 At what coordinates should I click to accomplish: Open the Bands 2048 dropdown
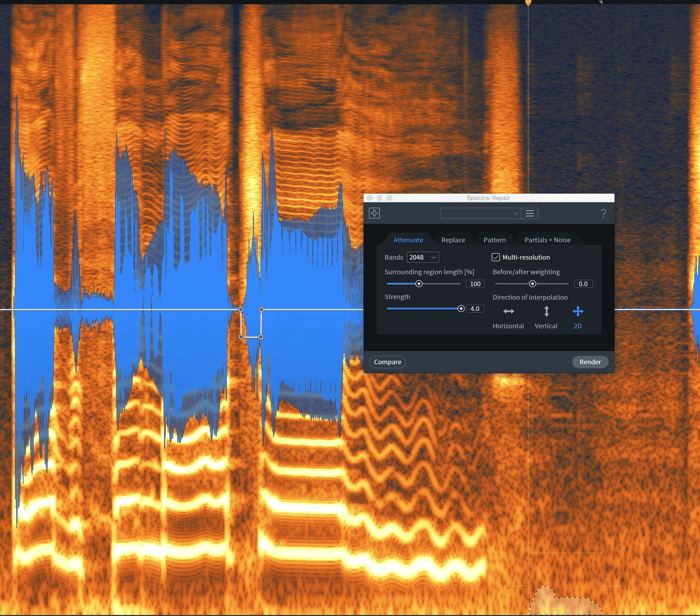click(x=422, y=258)
